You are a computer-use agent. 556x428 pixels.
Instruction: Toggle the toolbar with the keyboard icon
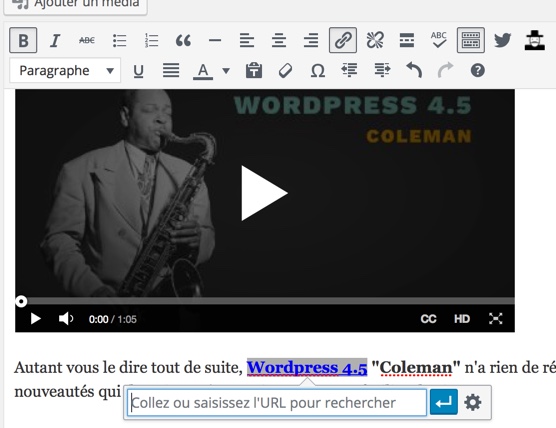[x=471, y=40]
